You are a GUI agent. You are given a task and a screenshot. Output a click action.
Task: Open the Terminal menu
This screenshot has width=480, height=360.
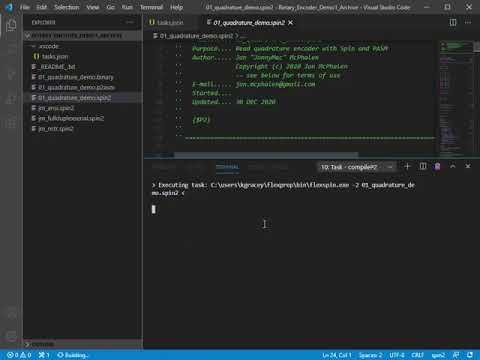coord(151,7)
